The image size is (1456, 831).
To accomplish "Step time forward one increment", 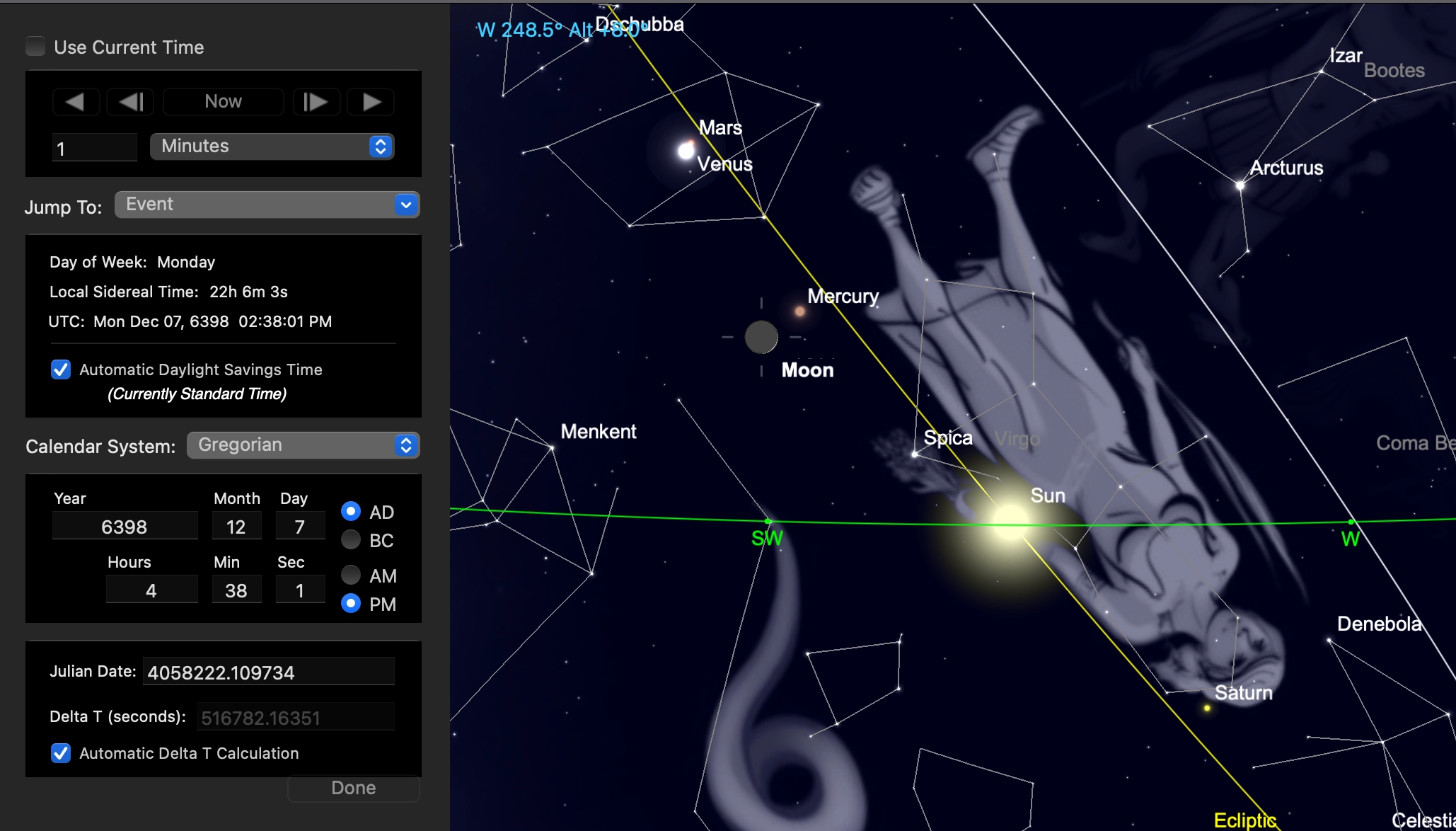I will click(x=315, y=102).
